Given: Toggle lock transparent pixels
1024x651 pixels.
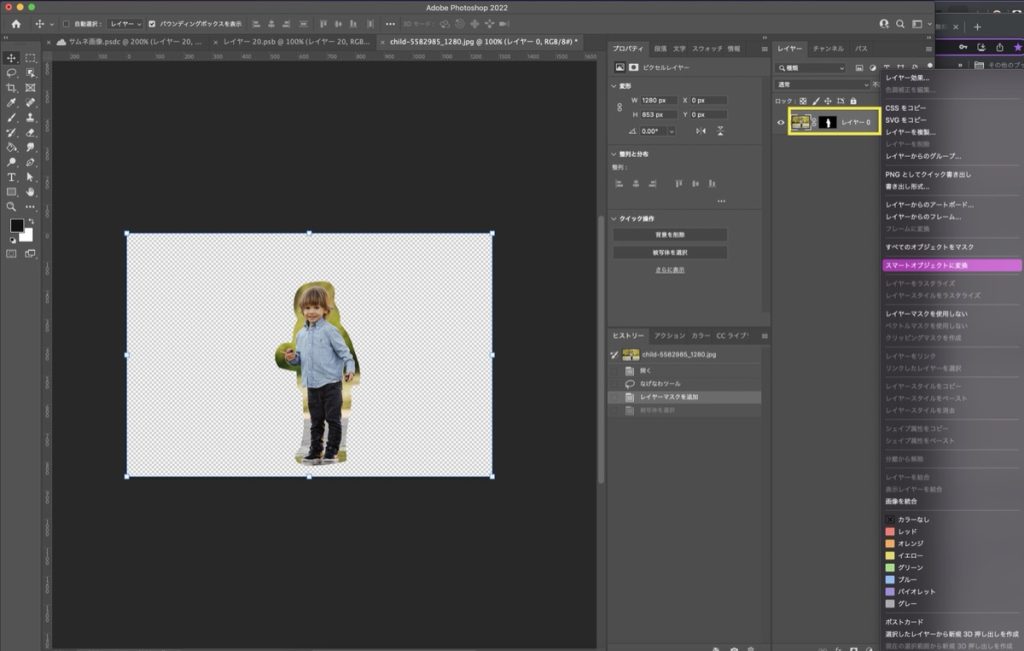Looking at the screenshot, I should pos(803,101).
